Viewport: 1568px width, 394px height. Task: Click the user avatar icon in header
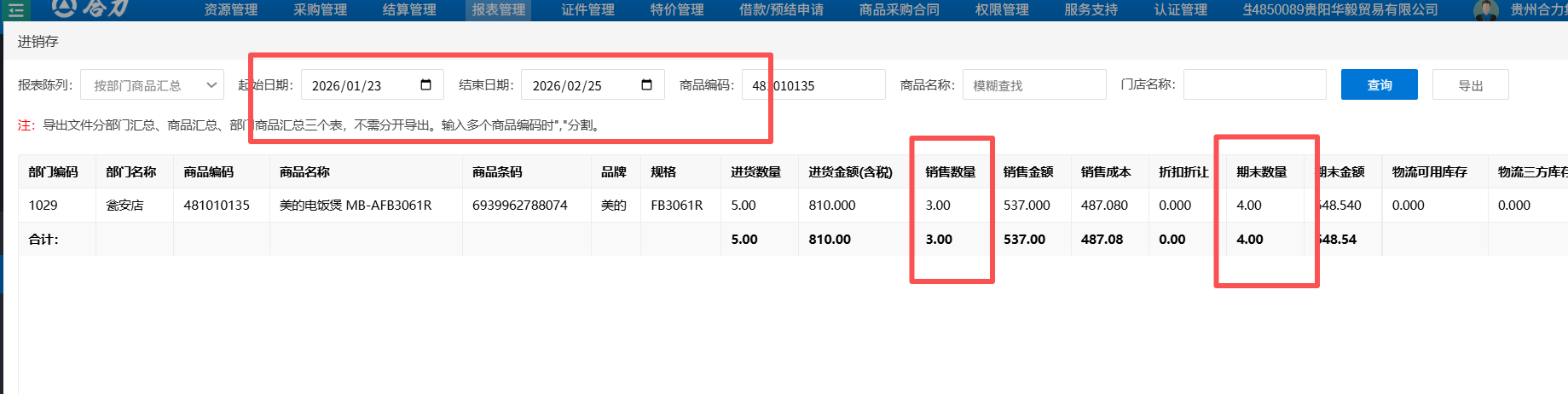[1485, 10]
